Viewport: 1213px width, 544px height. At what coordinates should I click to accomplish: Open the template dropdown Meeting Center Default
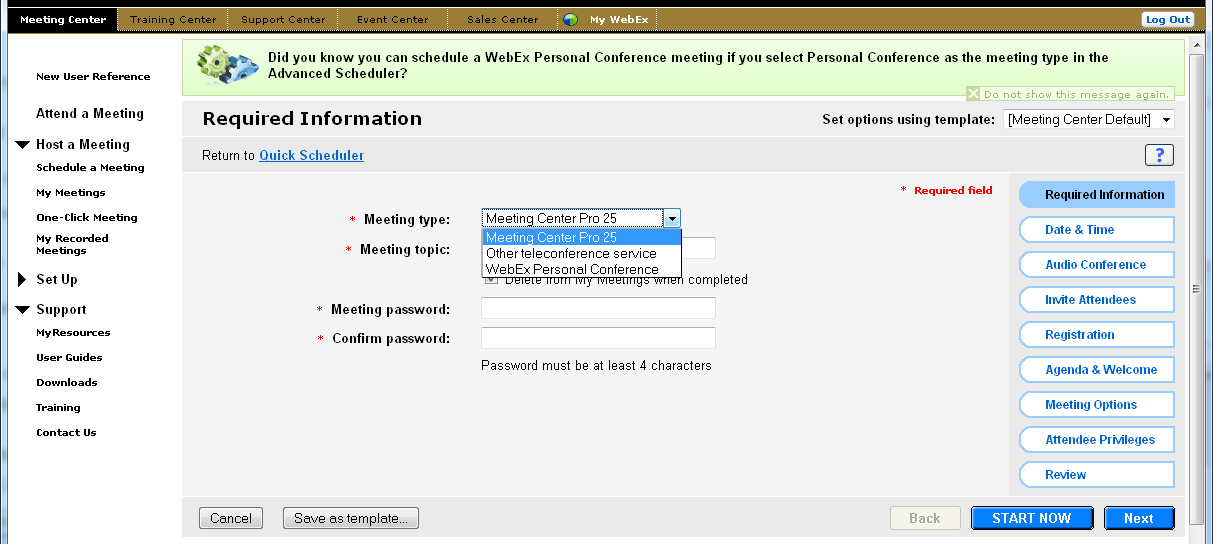point(1088,120)
